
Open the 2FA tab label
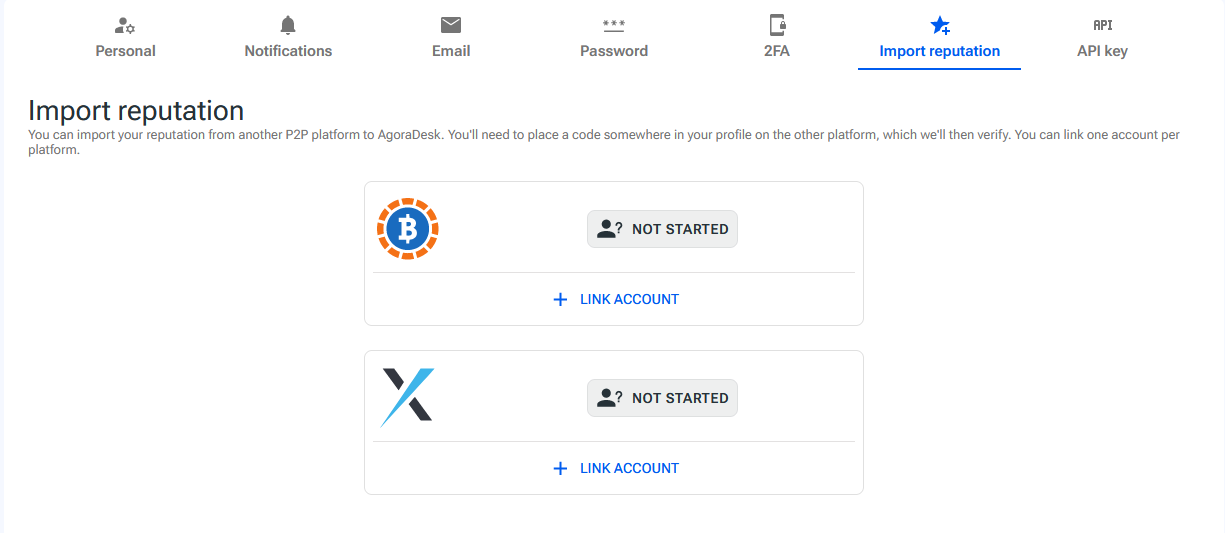point(777,51)
